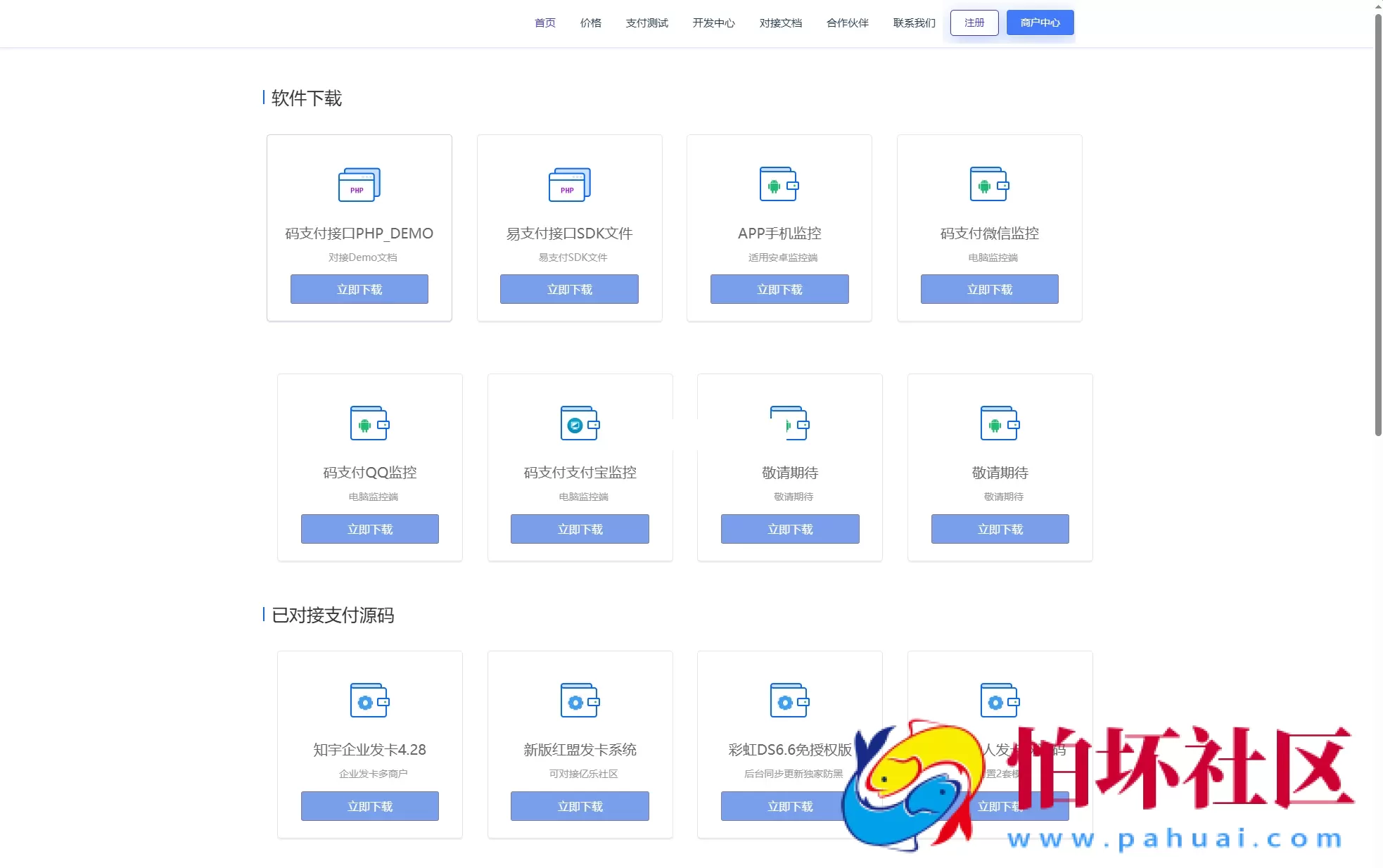Click 注册 to register
The width and height of the screenshot is (1383, 868).
(x=974, y=23)
